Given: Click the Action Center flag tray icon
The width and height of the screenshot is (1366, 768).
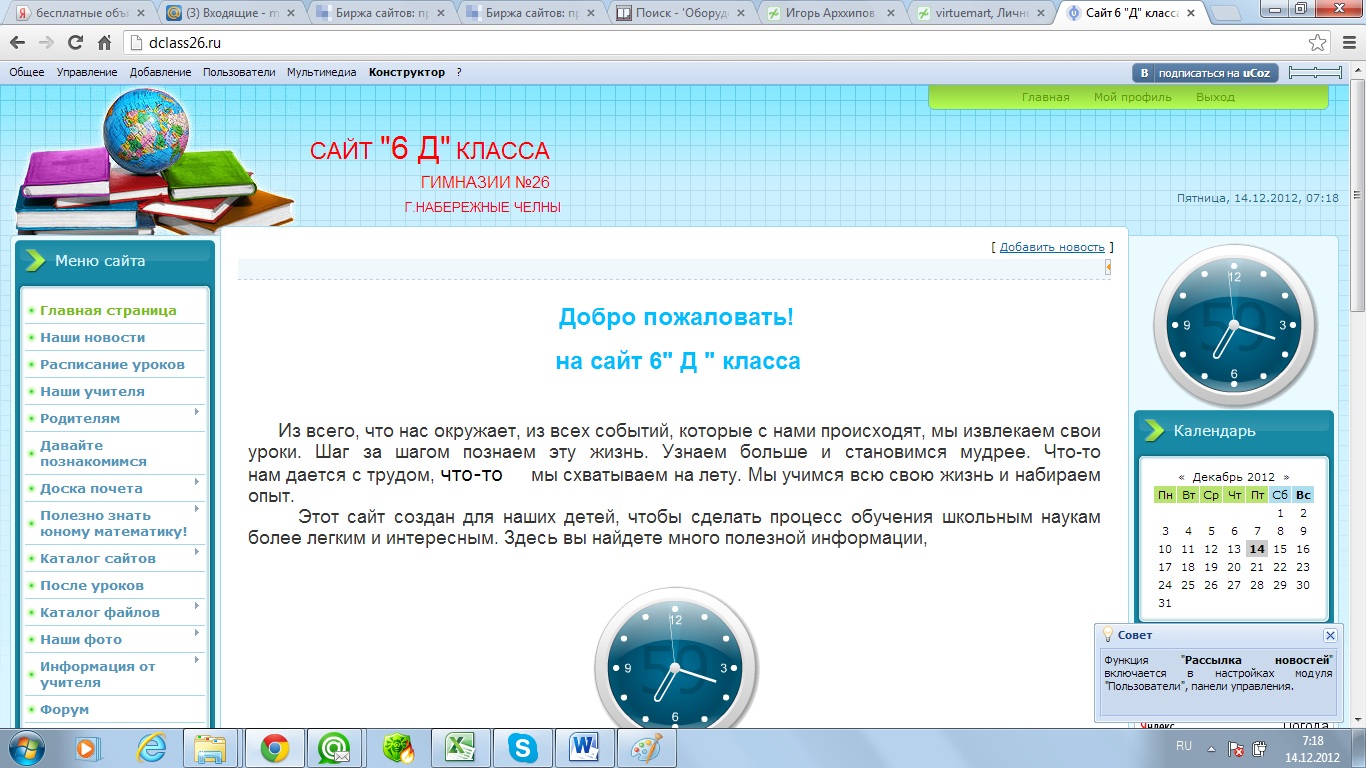Looking at the screenshot, I should point(1236,749).
